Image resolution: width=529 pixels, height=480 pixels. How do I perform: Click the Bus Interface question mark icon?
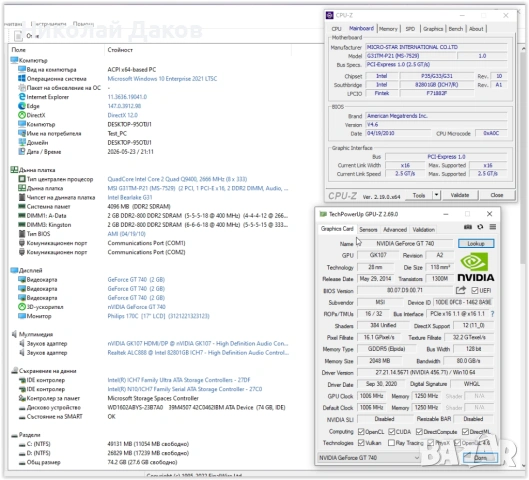coord(492,314)
